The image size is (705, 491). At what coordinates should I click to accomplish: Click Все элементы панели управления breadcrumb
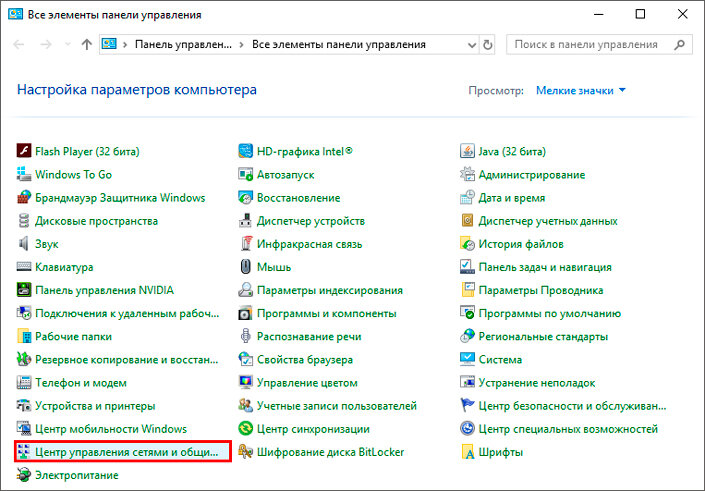(339, 45)
